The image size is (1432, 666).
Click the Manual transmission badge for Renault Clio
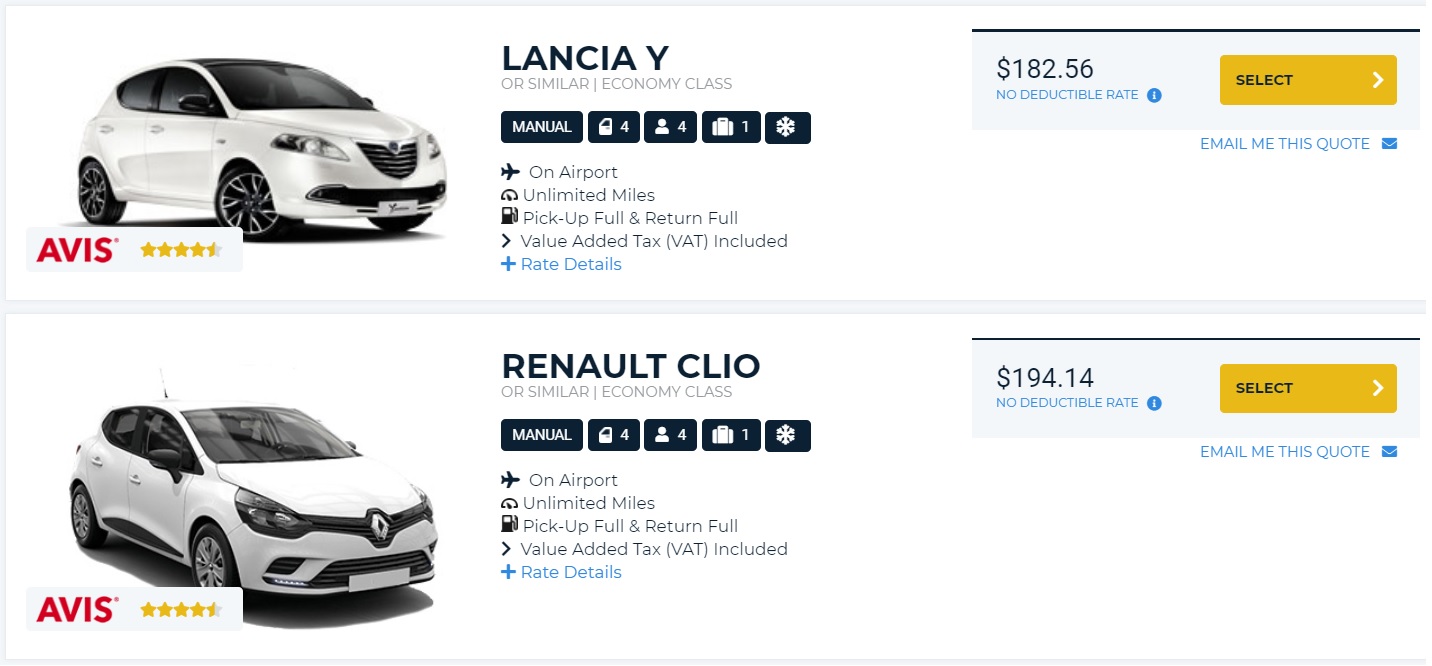[x=542, y=436]
